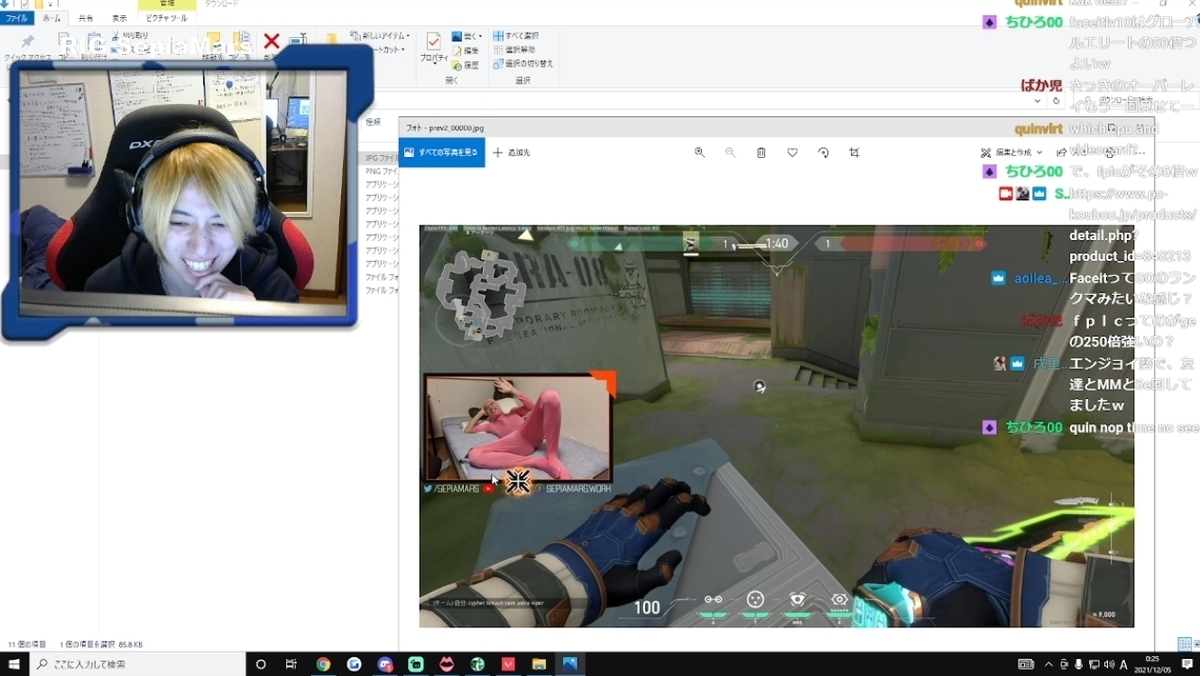Click the refresh button in Explorer address bar
The height and width of the screenshot is (676, 1200).
pos(1057,101)
